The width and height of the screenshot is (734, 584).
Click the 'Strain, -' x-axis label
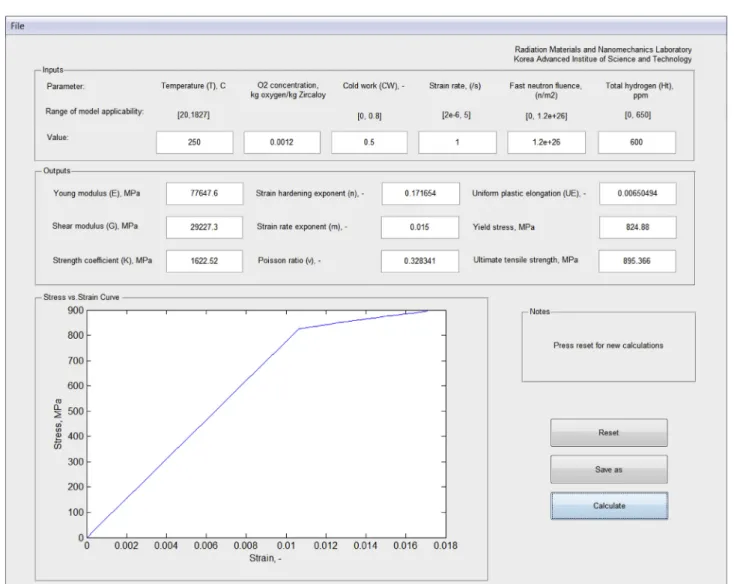(x=265, y=558)
